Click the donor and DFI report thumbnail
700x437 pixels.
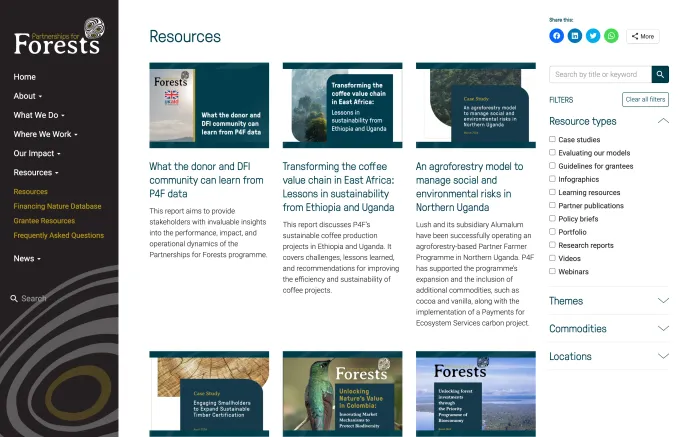[209, 105]
